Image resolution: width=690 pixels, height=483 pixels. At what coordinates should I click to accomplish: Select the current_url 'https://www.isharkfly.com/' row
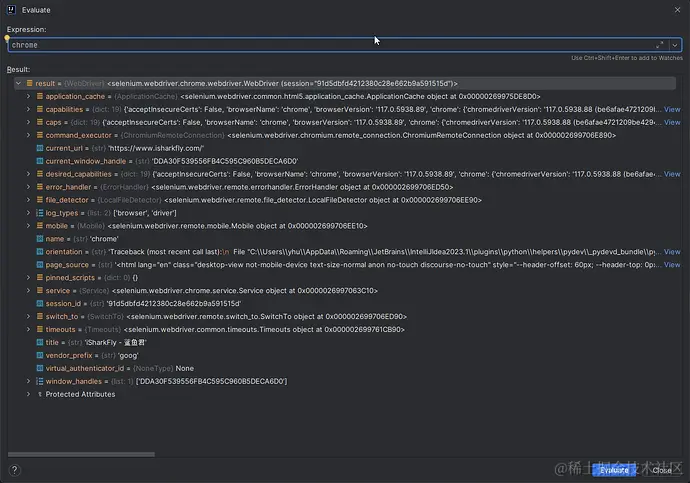[x=345, y=148]
